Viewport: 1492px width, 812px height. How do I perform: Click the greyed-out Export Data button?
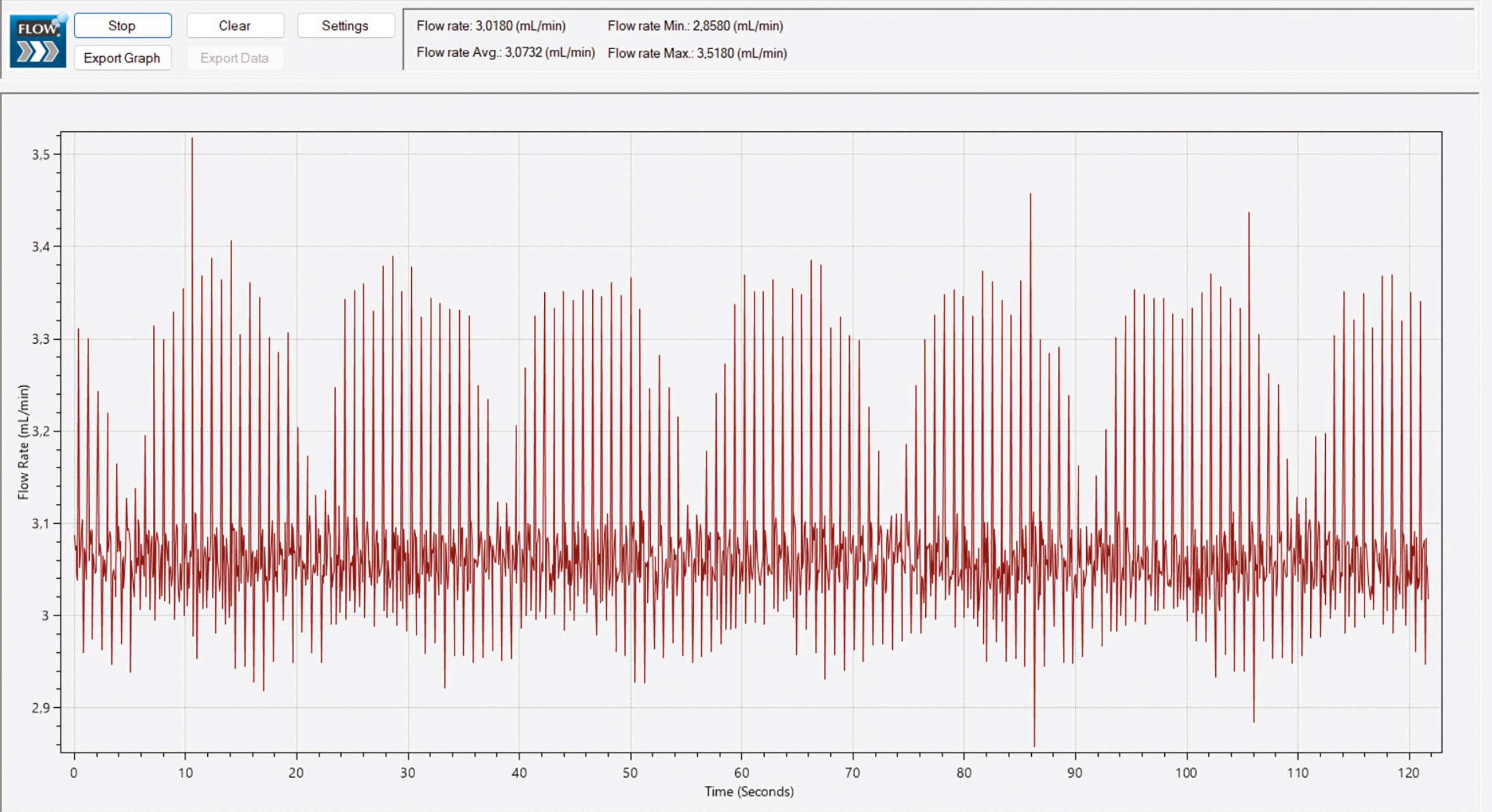[x=234, y=58]
